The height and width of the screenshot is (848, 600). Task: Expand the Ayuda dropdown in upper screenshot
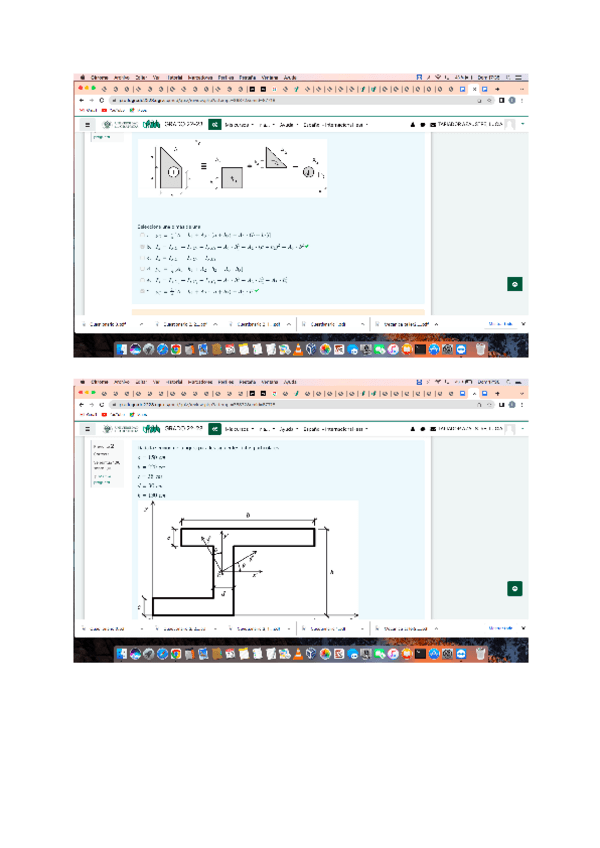pyautogui.click(x=289, y=125)
